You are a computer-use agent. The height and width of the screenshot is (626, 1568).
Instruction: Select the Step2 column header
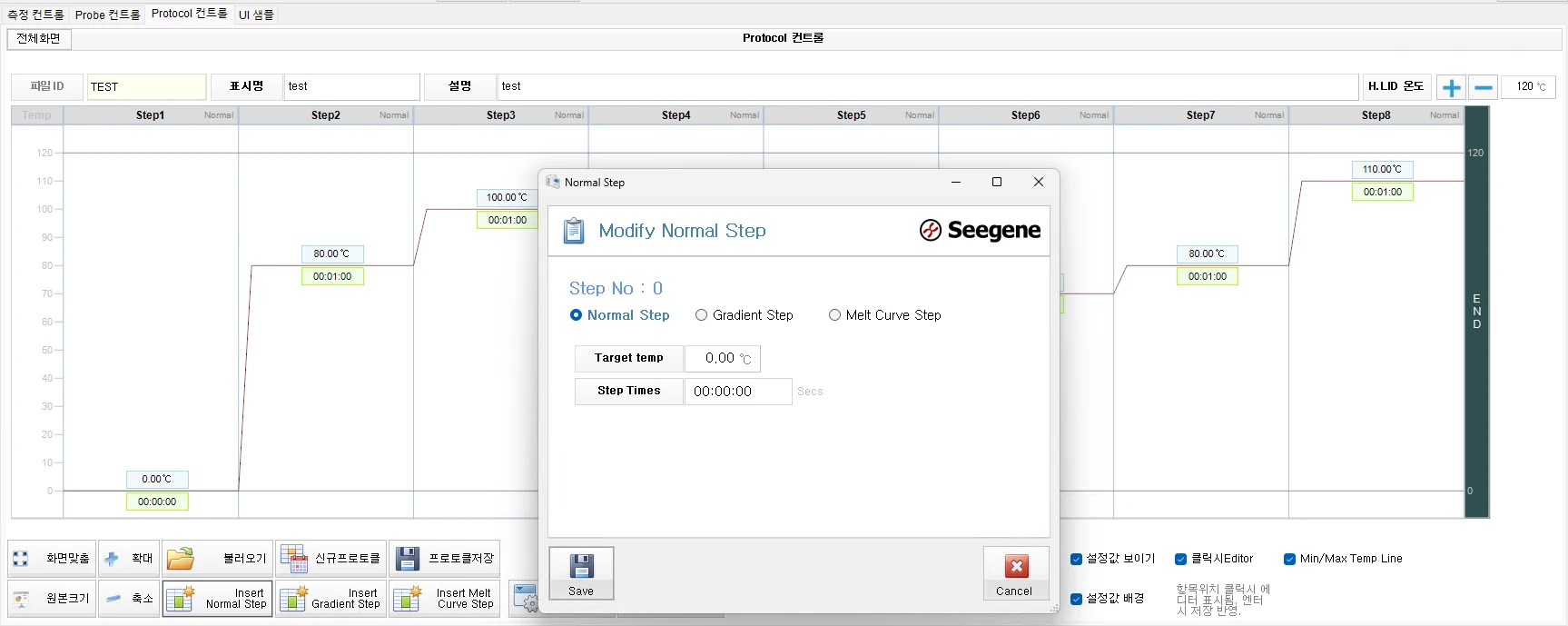click(x=326, y=115)
